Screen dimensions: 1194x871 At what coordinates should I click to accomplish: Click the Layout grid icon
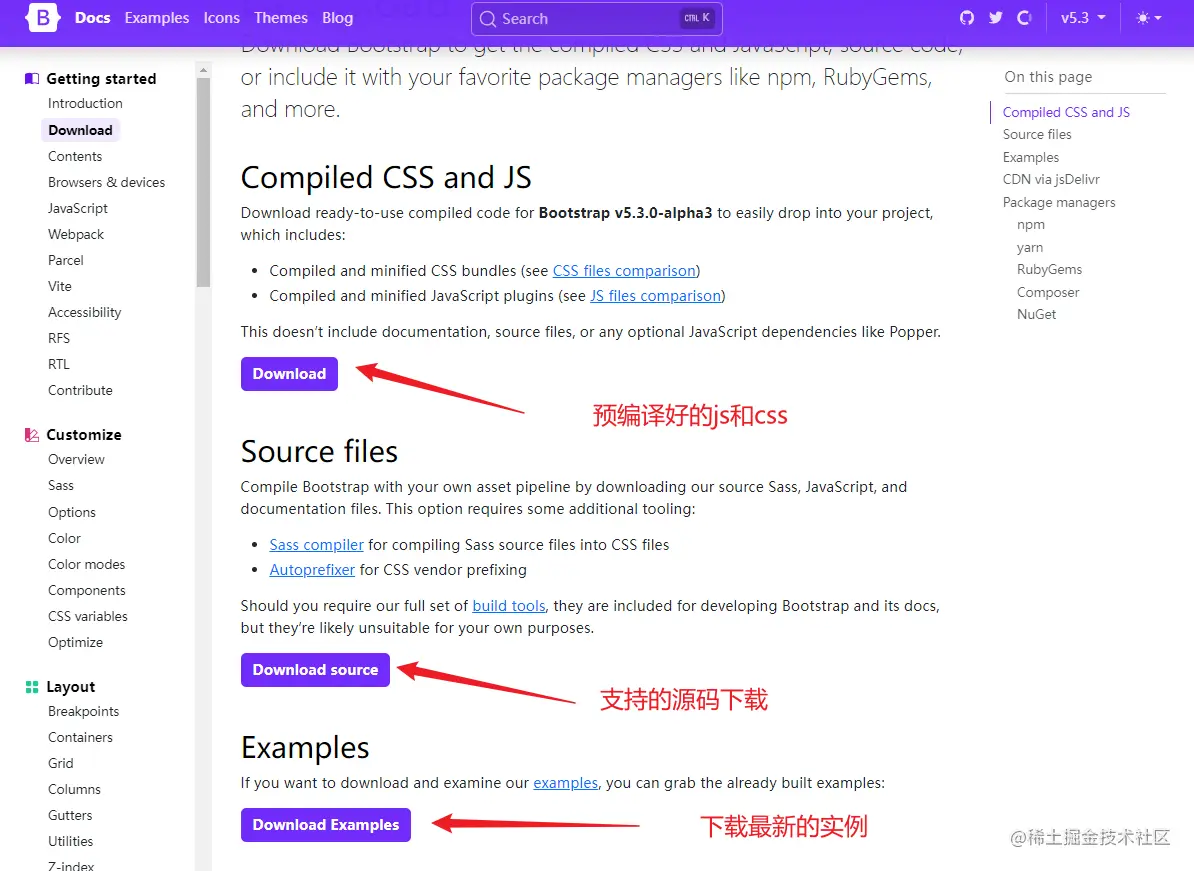point(32,687)
